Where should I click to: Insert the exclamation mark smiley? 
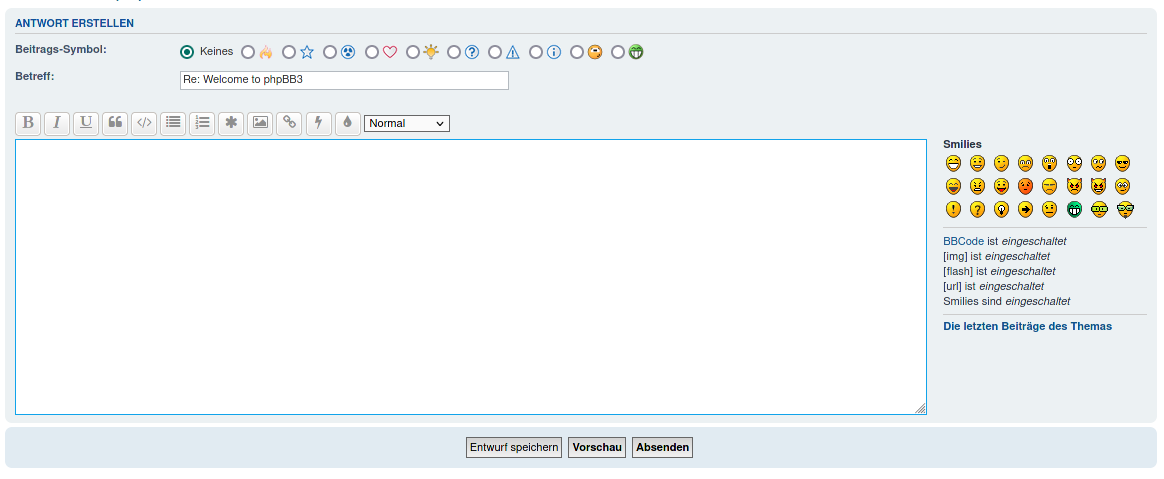pos(953,209)
